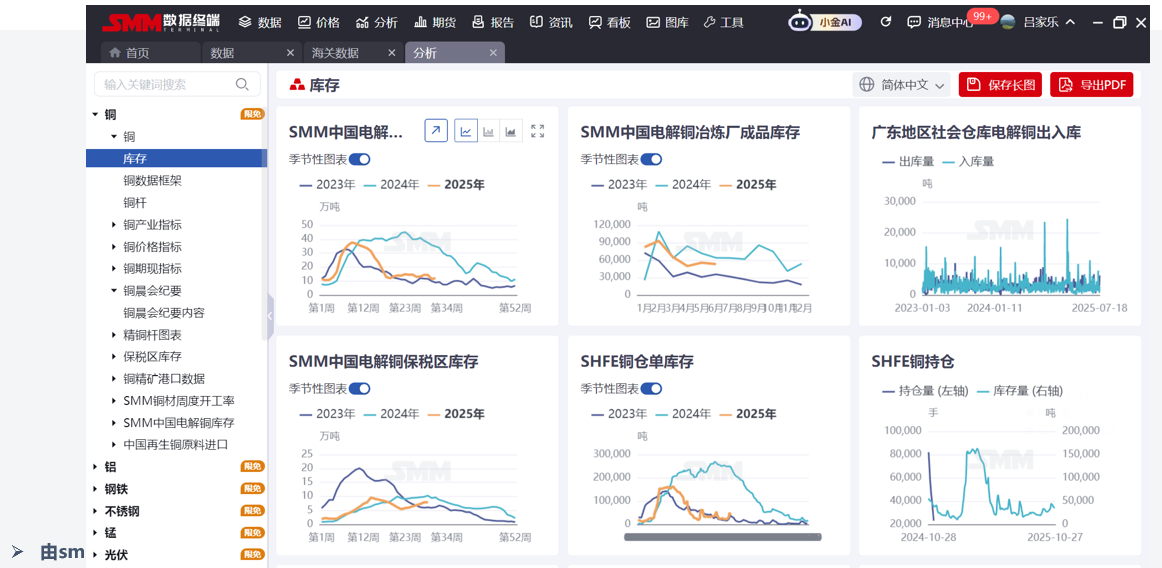This screenshot has height=568, width=1162.
Task: Click the 导出PDF button
Action: (1091, 85)
